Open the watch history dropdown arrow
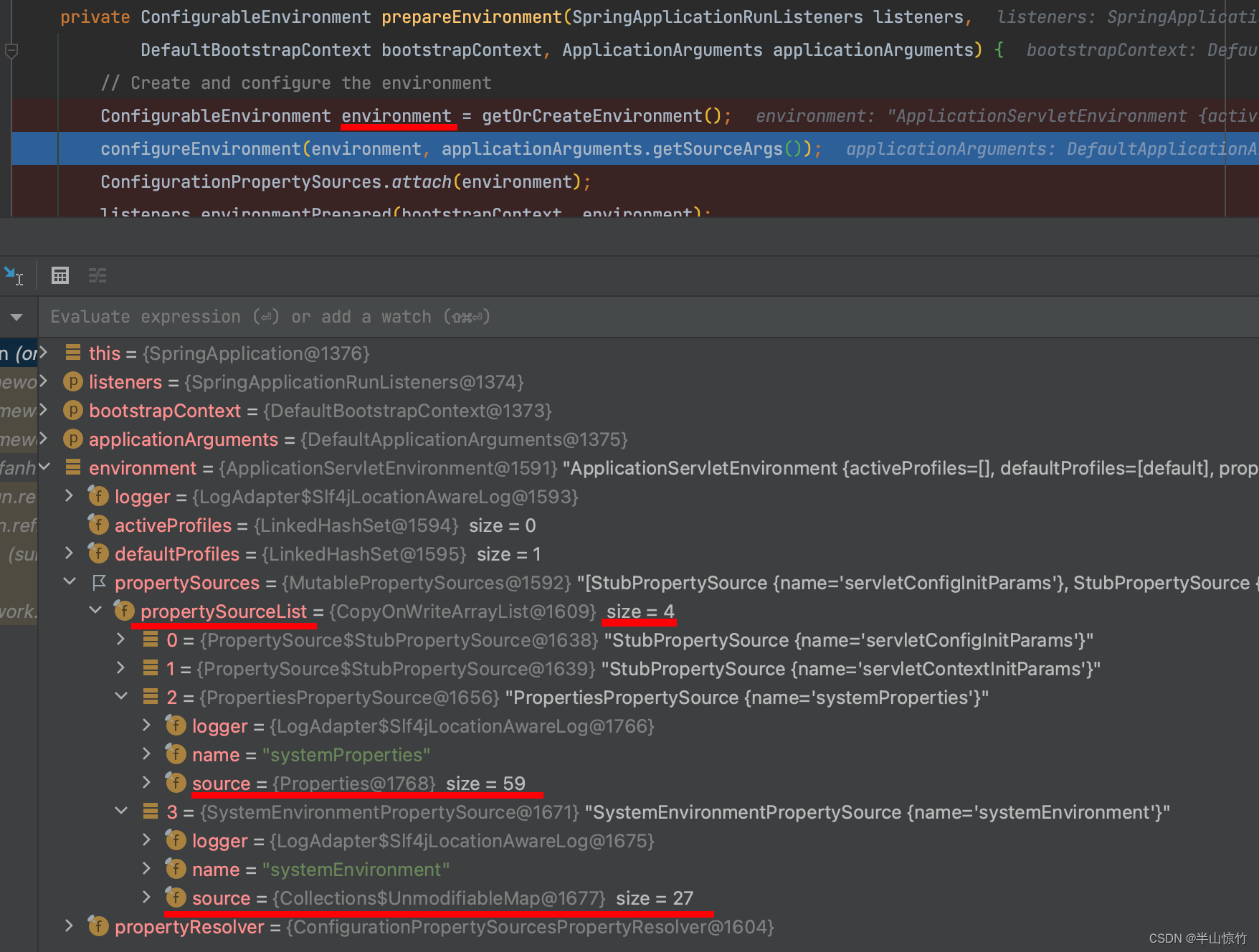 tap(16, 317)
